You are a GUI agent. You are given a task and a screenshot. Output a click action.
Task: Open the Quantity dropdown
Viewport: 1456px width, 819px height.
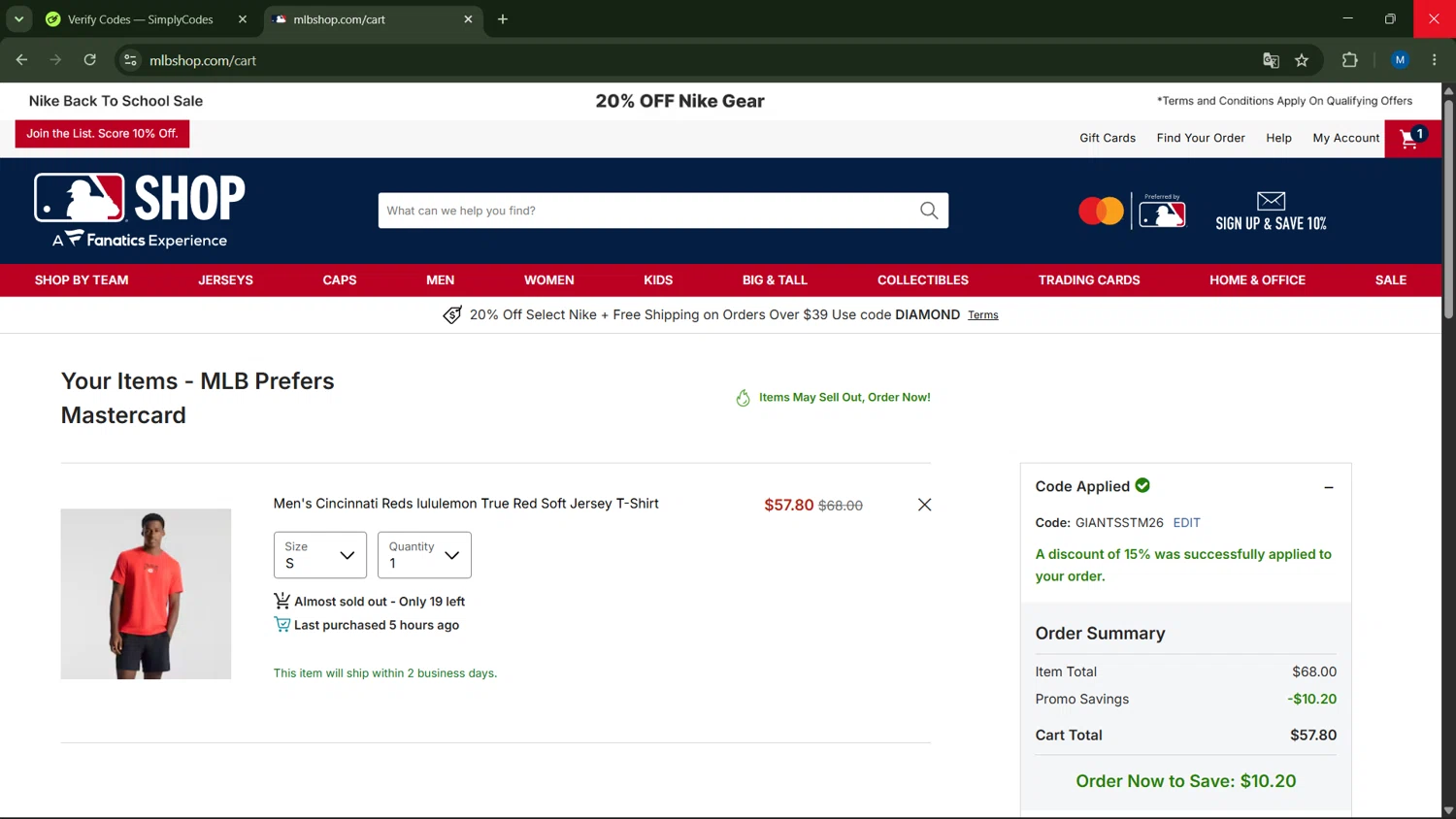tap(424, 555)
